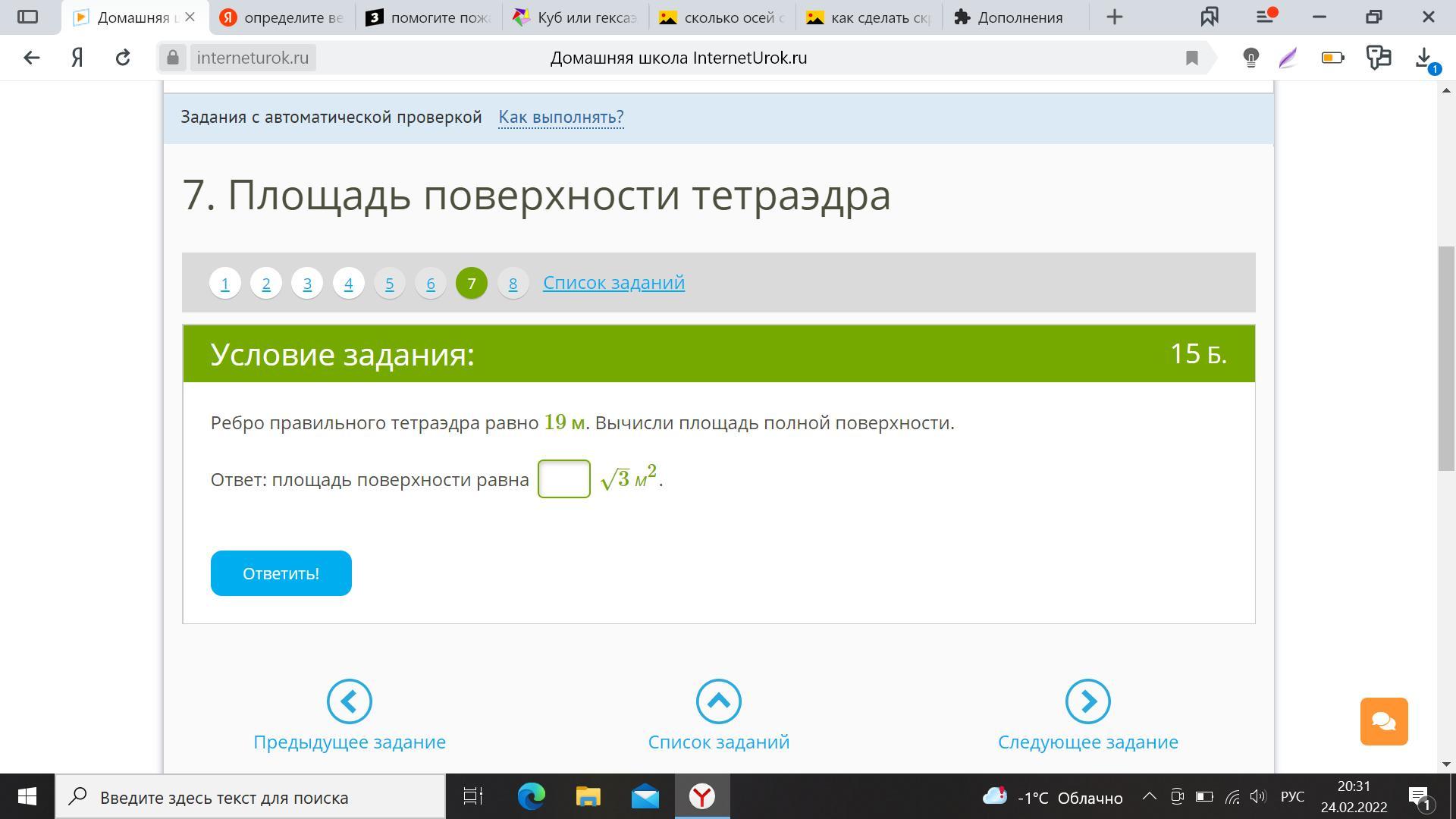Click the previous task arrow circle
The height and width of the screenshot is (819, 1456).
click(349, 701)
